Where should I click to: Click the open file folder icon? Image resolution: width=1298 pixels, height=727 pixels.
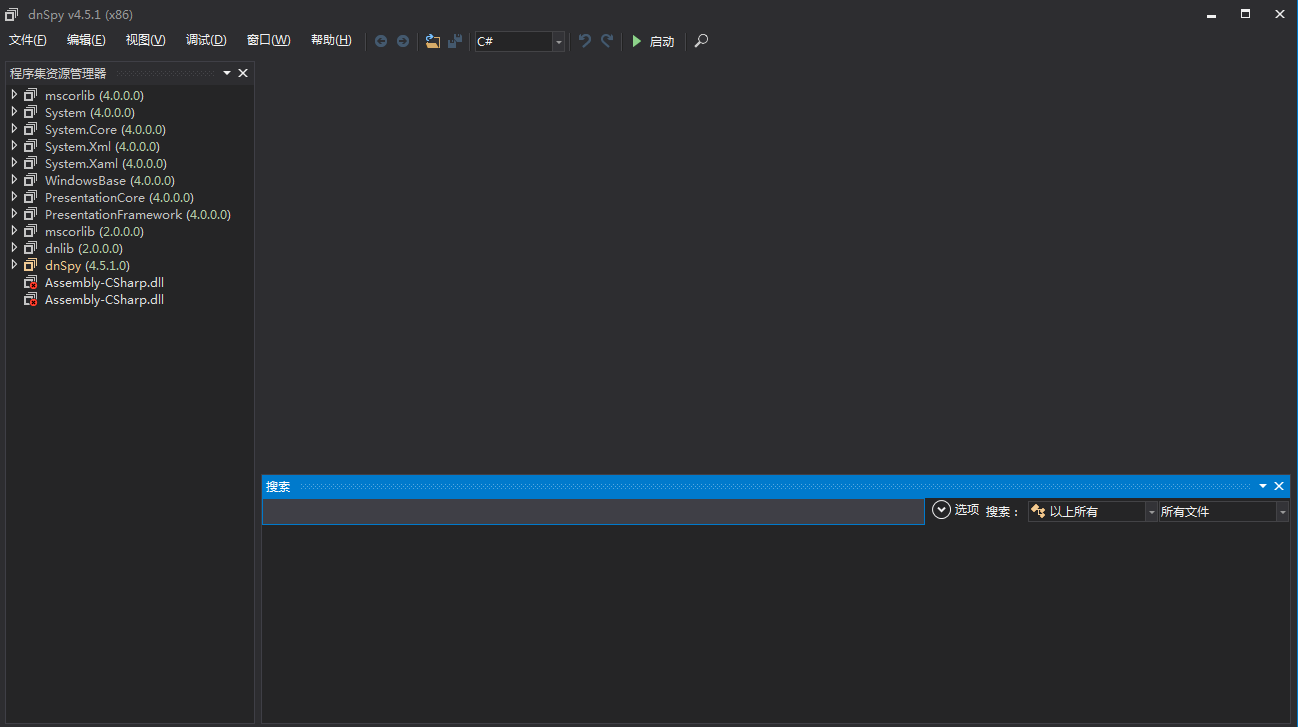(x=433, y=41)
